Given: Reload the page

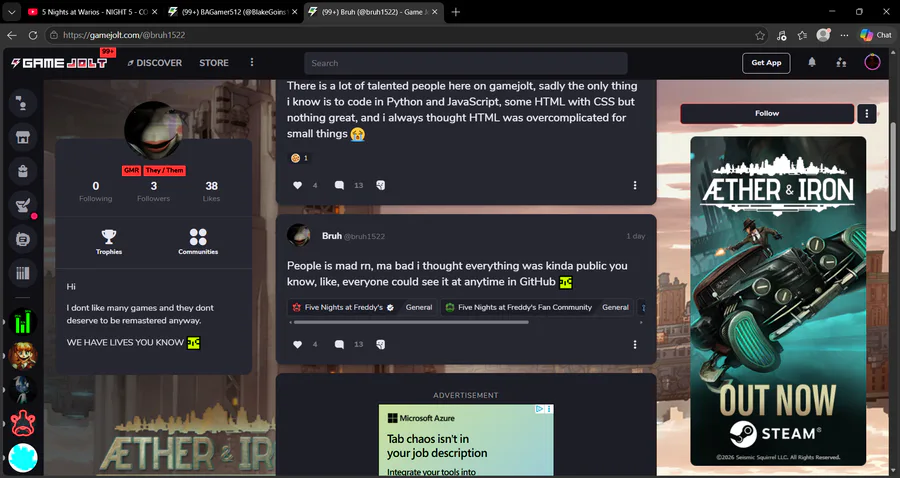Looking at the screenshot, I should point(33,35).
